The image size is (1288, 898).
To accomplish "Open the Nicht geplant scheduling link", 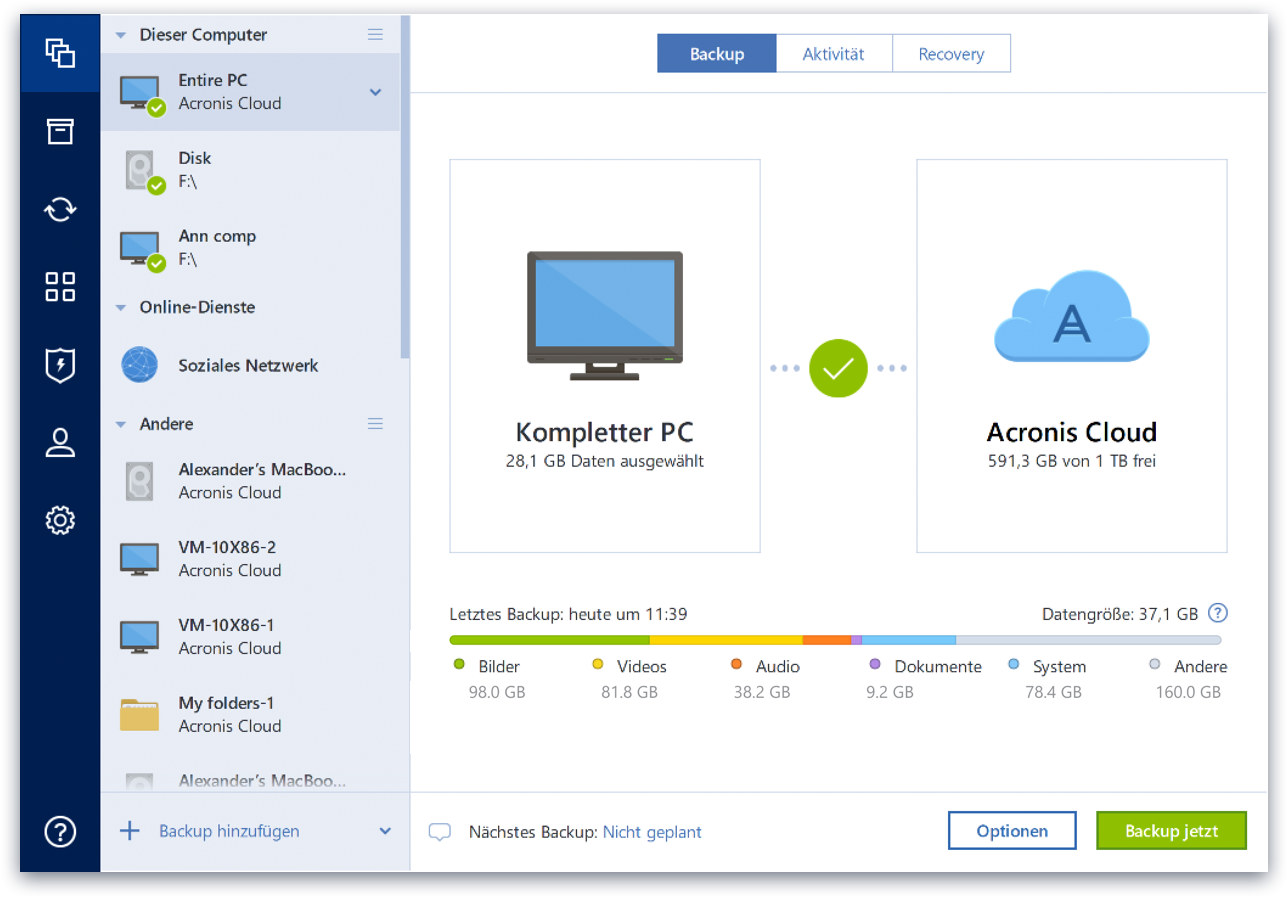I will 652,831.
